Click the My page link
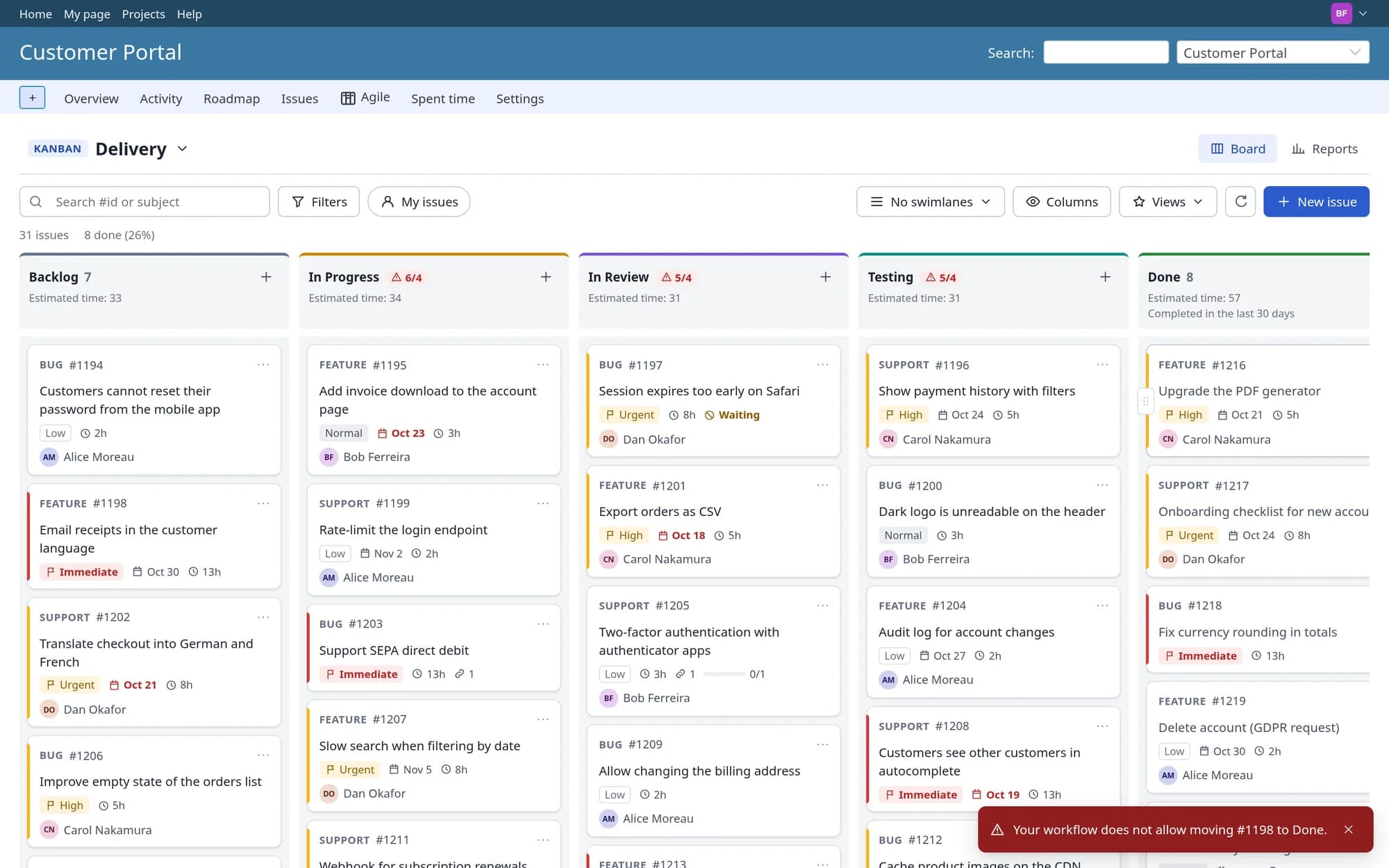1389x868 pixels. pos(87,14)
